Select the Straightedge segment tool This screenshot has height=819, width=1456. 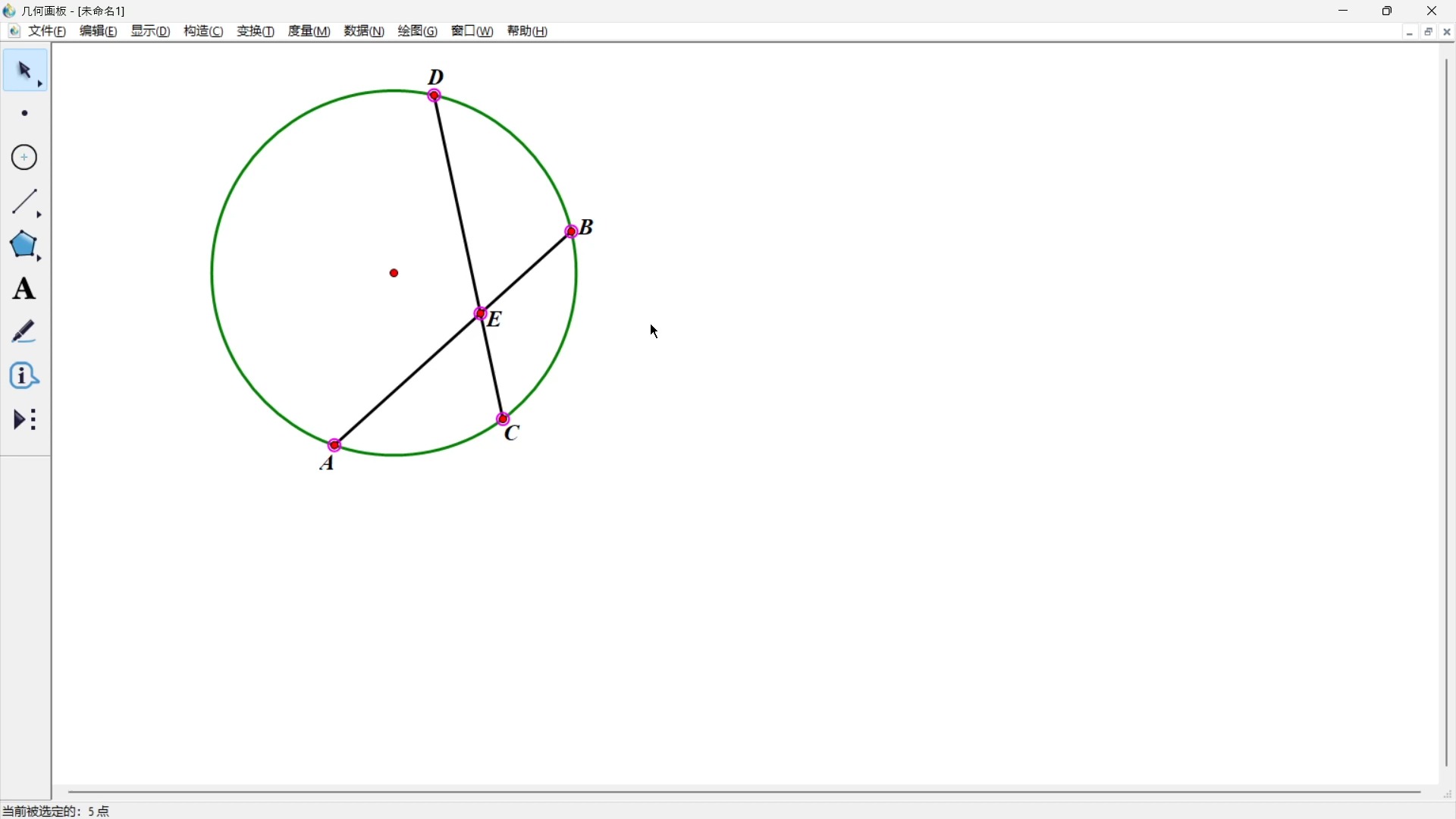click(x=25, y=202)
